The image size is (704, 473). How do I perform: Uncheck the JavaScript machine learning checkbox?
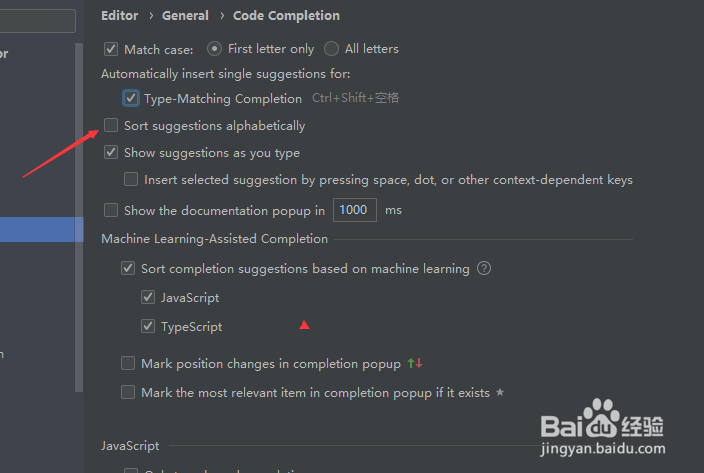[x=148, y=297]
